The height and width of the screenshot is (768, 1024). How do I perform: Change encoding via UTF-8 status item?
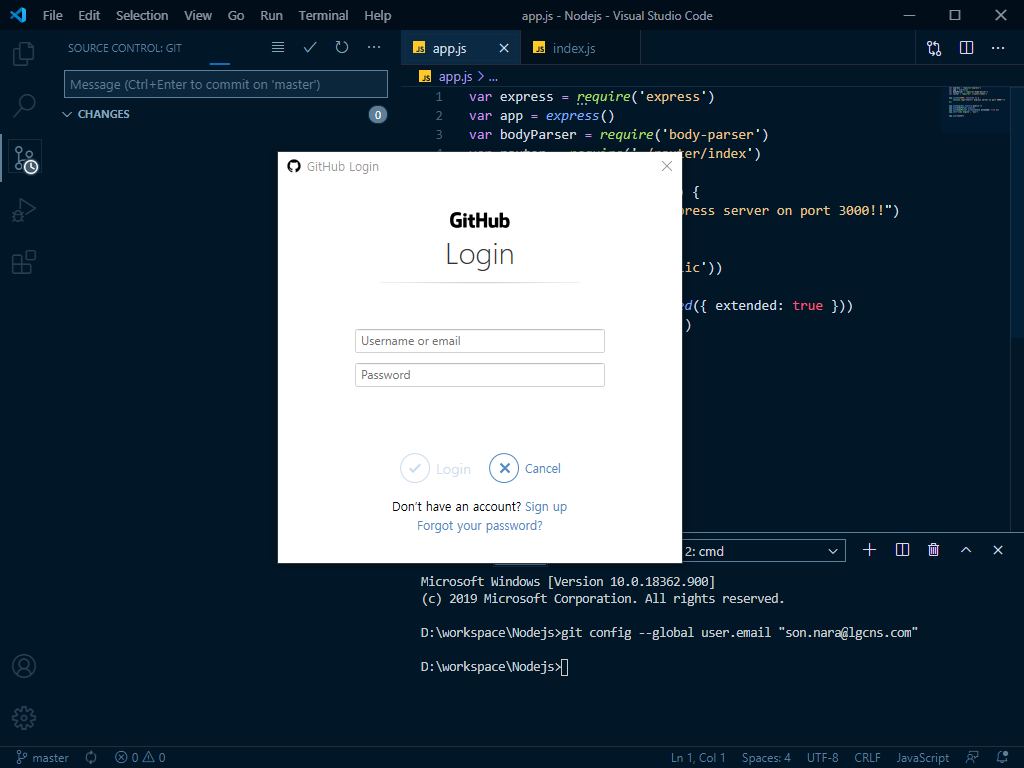[x=822, y=758]
